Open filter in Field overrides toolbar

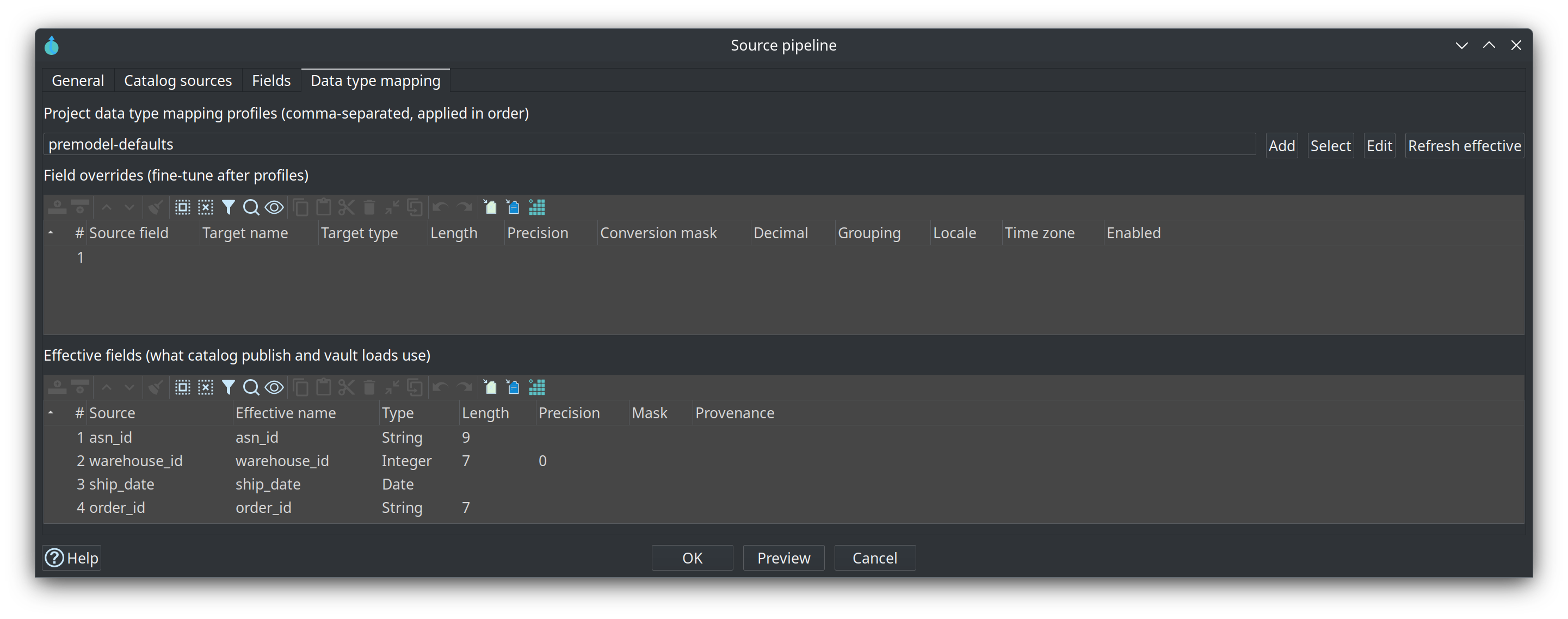[229, 208]
